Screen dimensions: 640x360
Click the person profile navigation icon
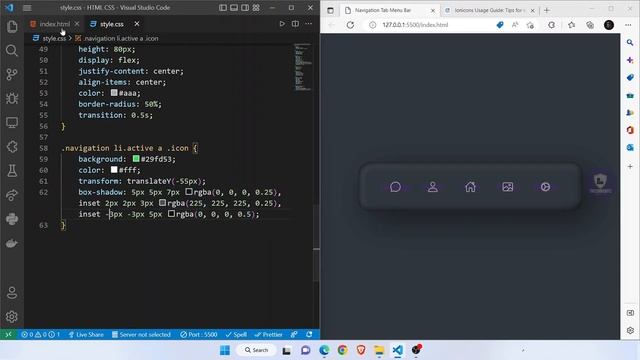pyautogui.click(x=433, y=187)
